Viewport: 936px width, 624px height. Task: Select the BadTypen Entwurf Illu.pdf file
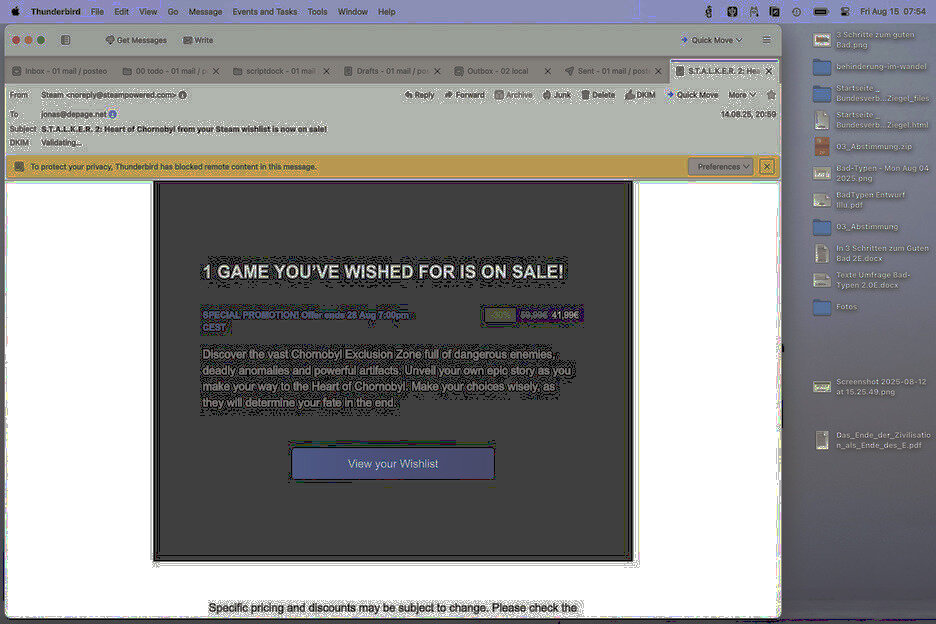coord(860,200)
